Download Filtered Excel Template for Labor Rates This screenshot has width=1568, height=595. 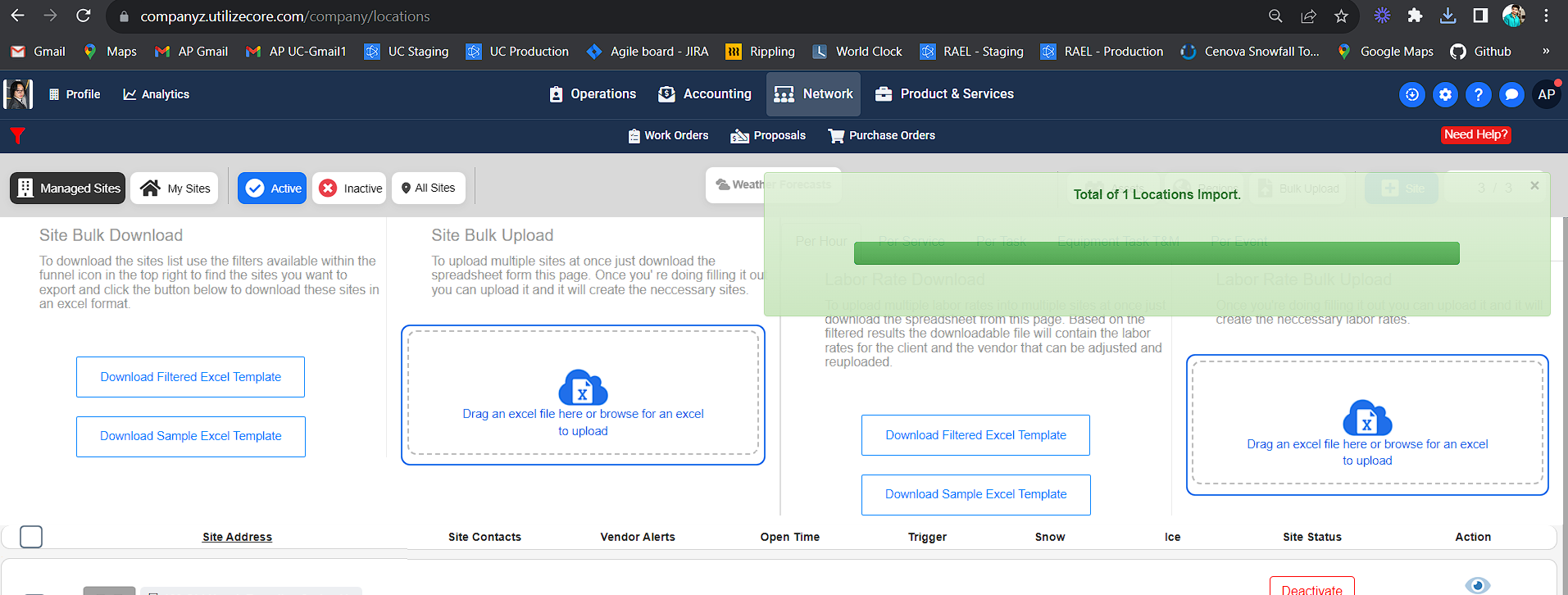(975, 435)
